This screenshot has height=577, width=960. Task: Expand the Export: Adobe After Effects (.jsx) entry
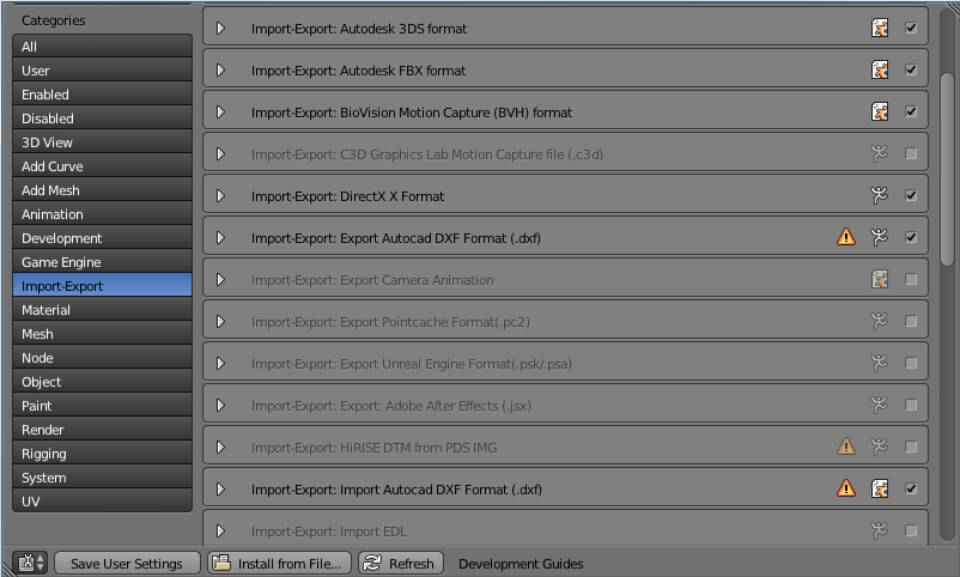pos(220,405)
